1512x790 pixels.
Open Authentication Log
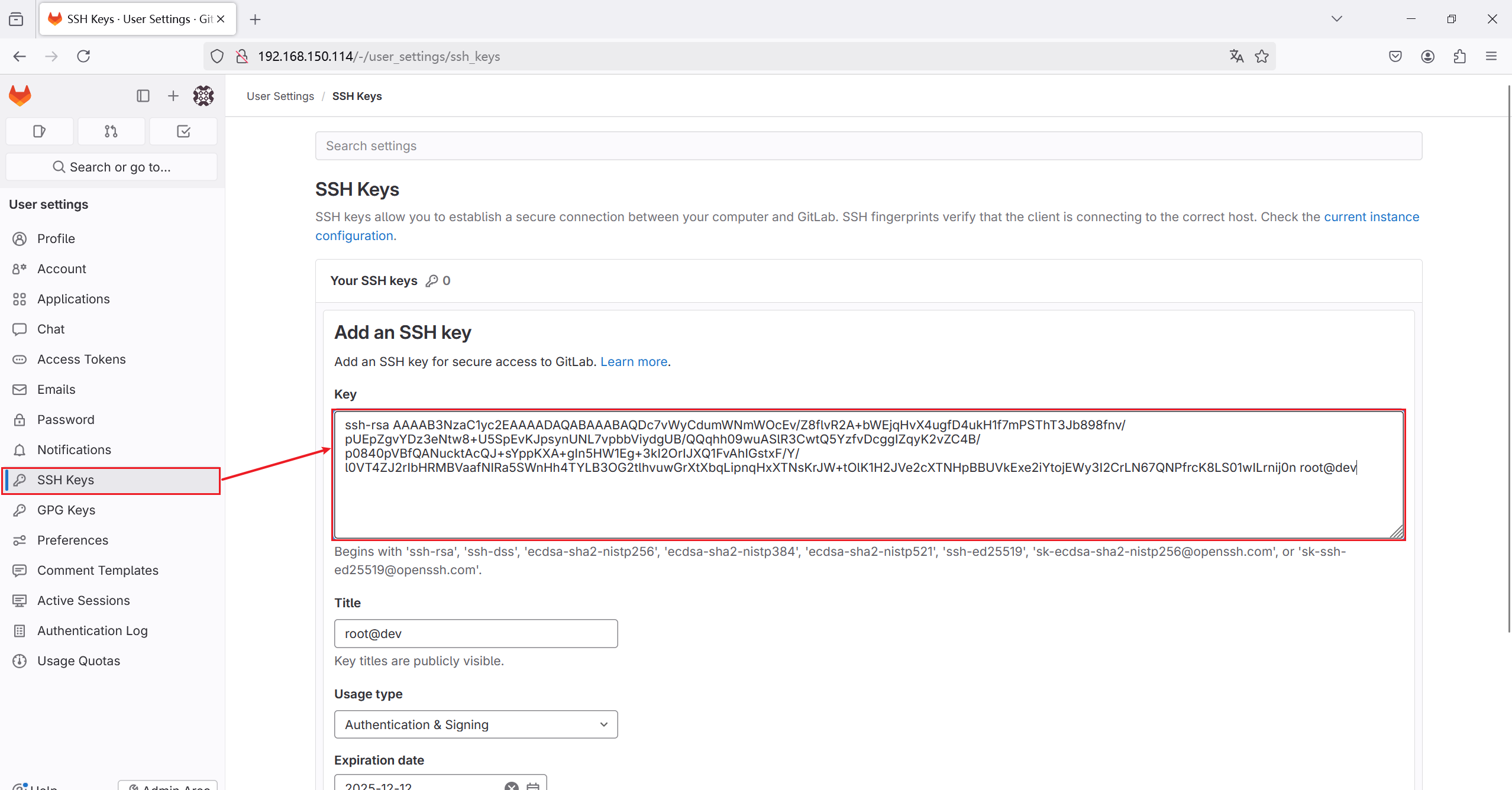click(111, 630)
